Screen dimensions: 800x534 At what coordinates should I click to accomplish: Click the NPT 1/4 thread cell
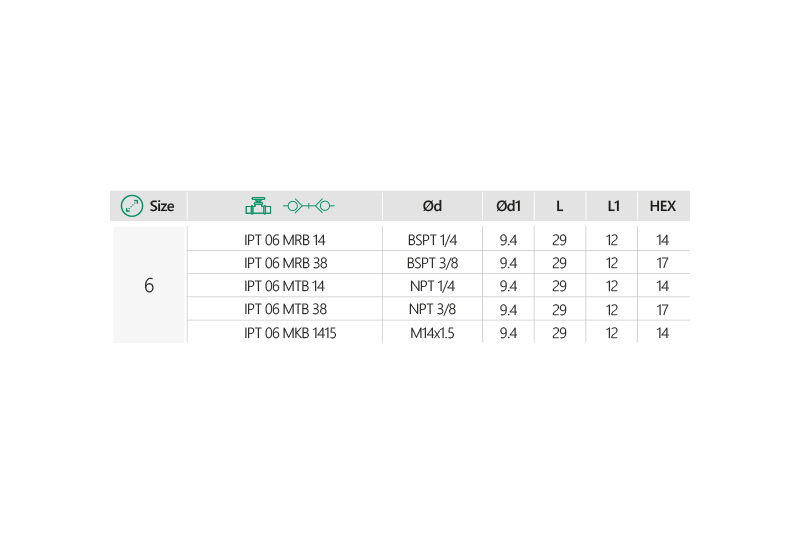click(432, 286)
